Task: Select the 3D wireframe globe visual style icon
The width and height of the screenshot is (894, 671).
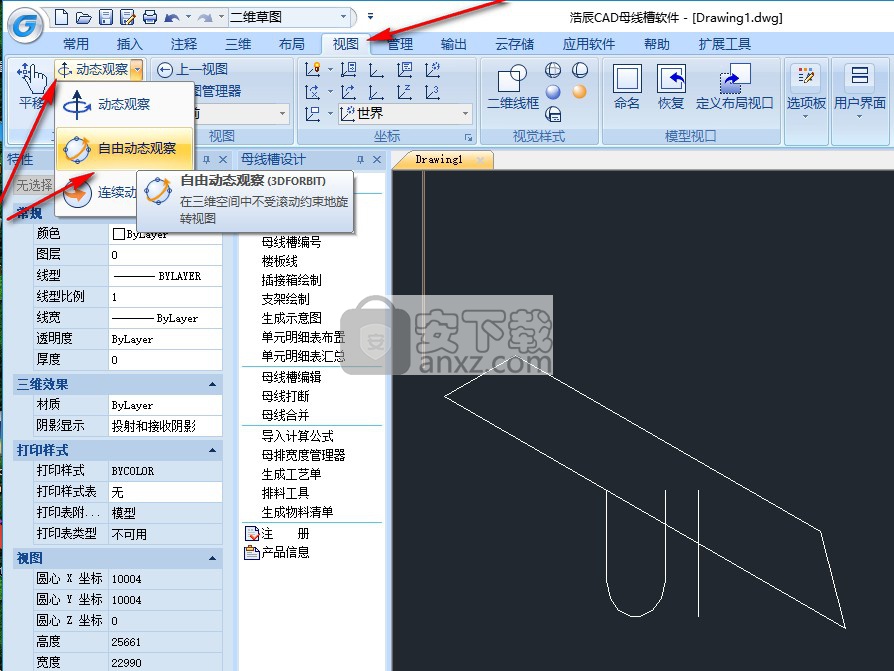Action: coord(552,70)
